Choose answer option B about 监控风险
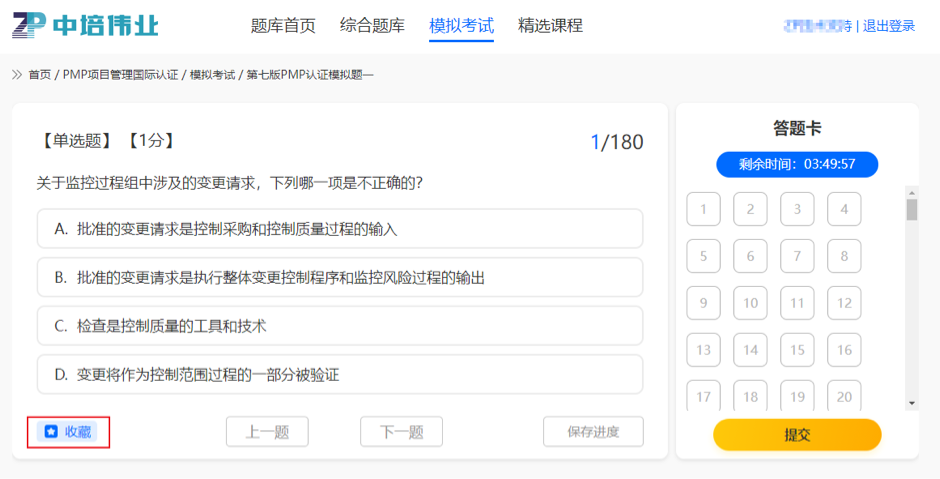The width and height of the screenshot is (940, 479). (339, 277)
